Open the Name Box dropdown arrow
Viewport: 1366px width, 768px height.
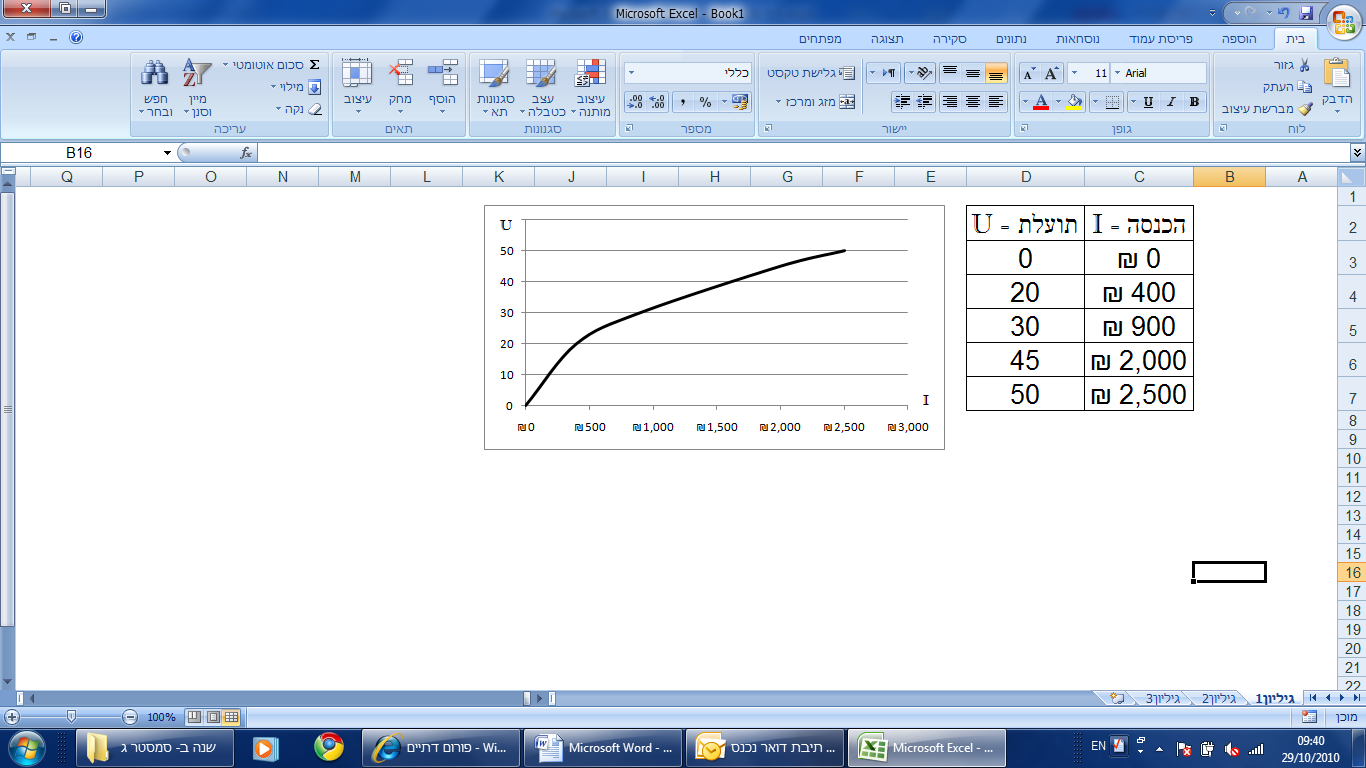[x=167, y=153]
